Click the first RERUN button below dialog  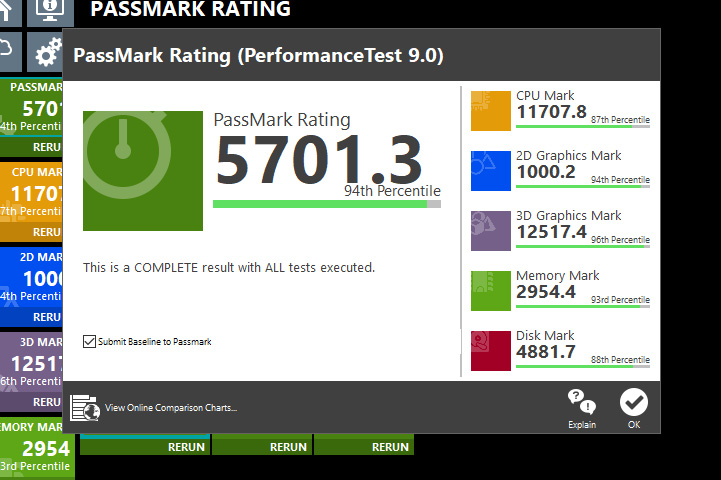pos(145,446)
